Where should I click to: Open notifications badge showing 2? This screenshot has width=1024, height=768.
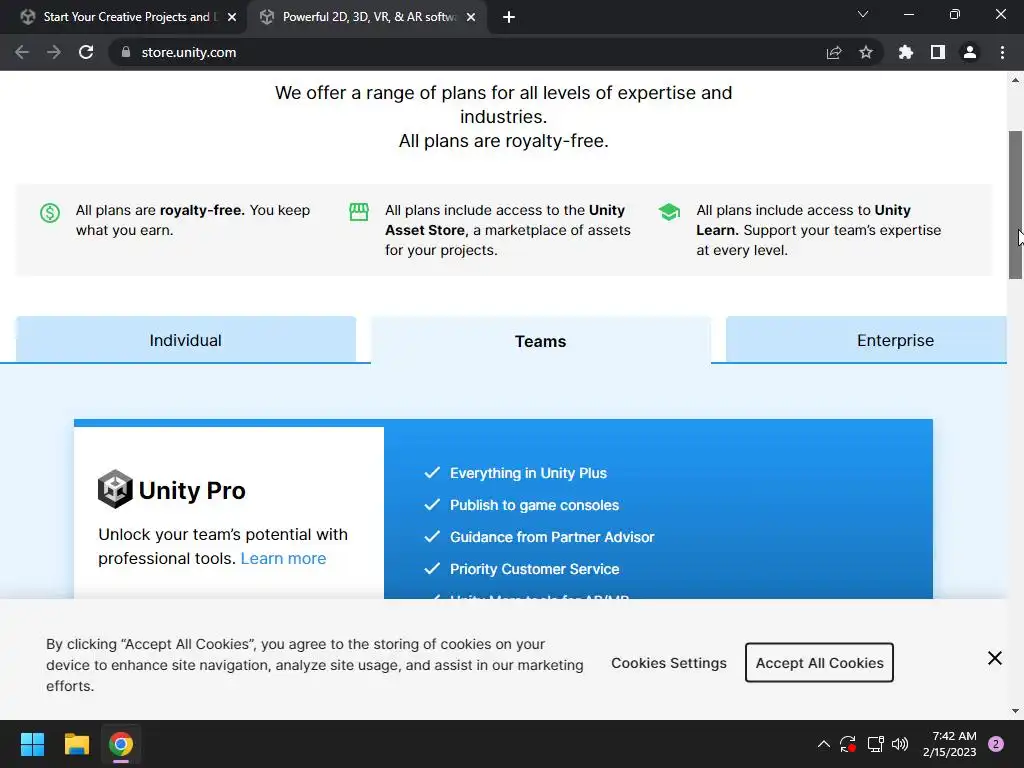tap(996, 744)
